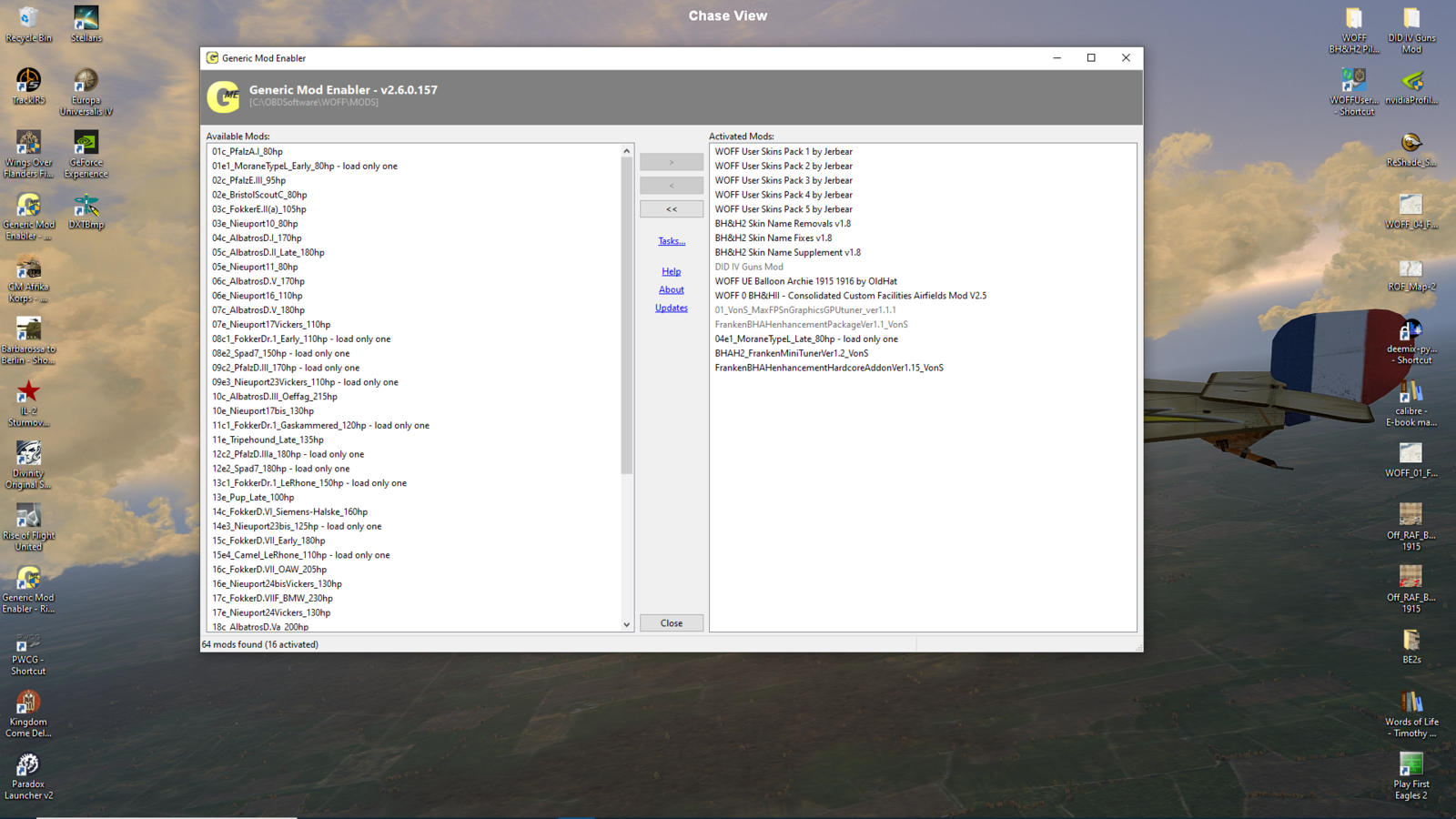
Task: Launch the GeForce Experience icon
Action: tap(86, 154)
